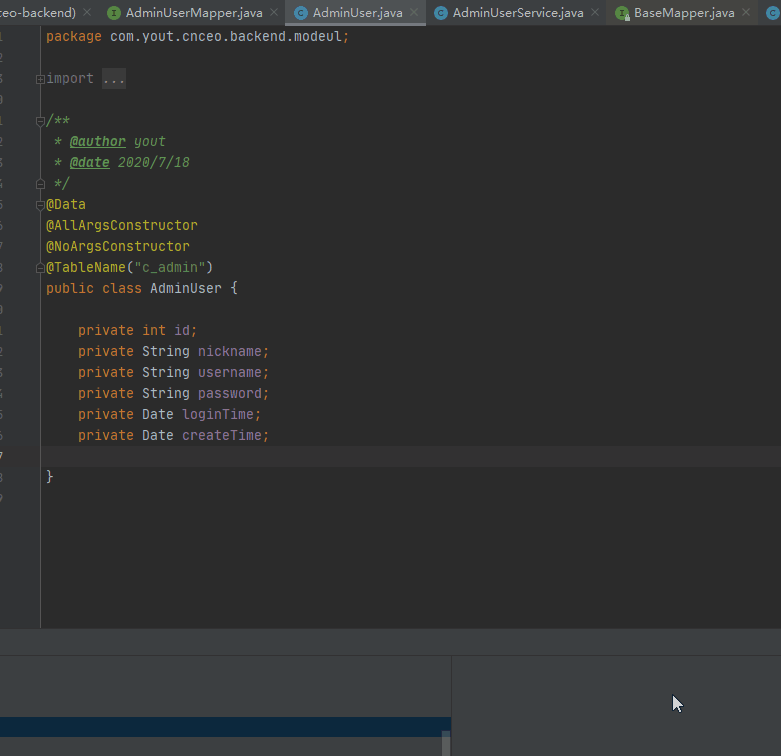Image resolution: width=781 pixels, height=756 pixels.
Task: Click the @date Javadoc tag
Action: (x=90, y=162)
